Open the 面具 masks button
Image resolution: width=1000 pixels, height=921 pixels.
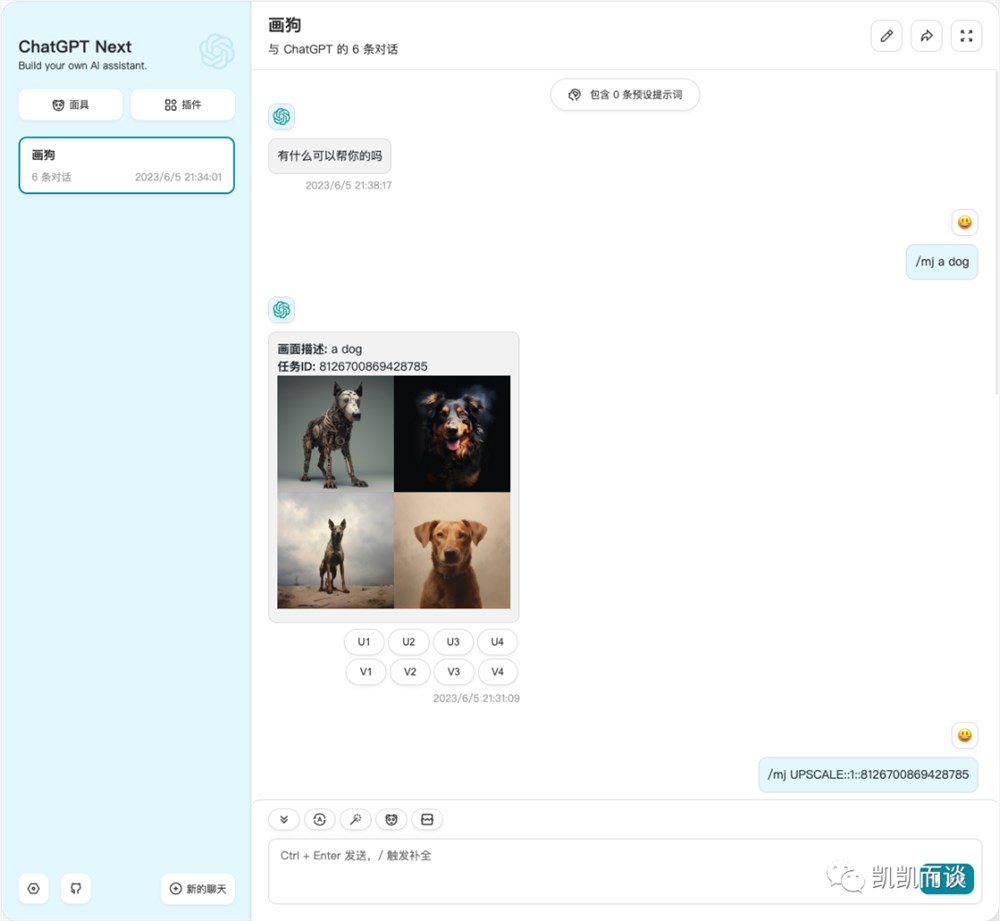(x=70, y=105)
